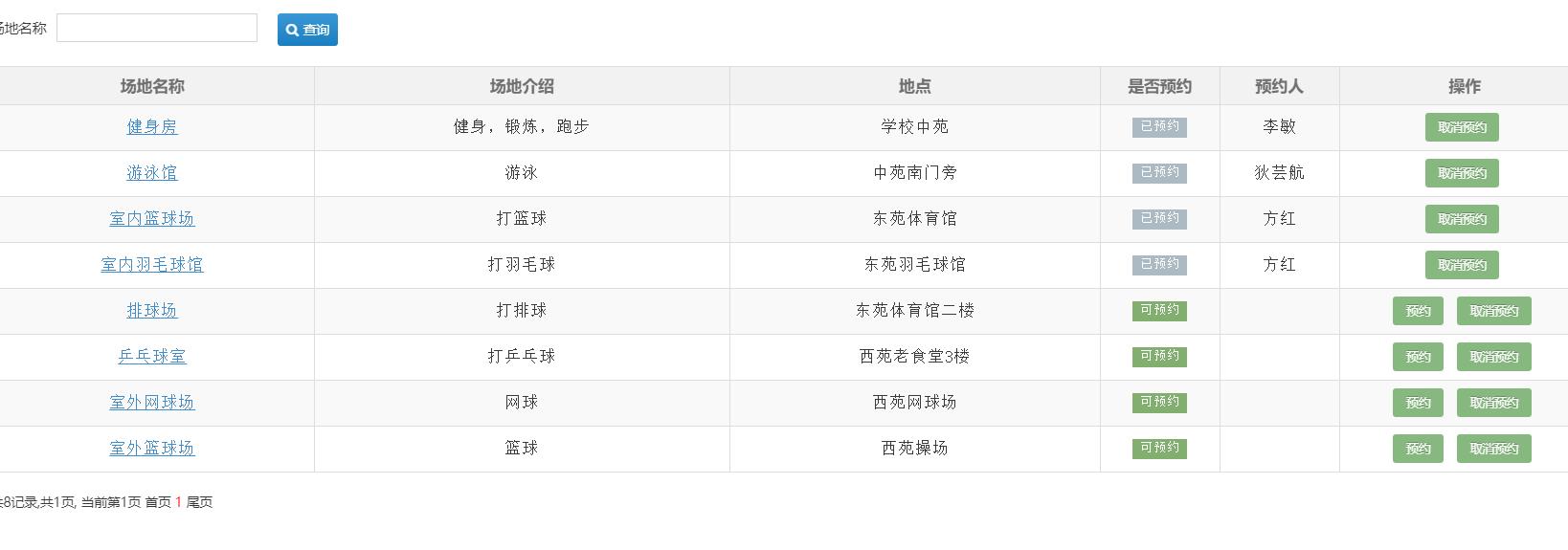Cancel the 室内羽毛球馆 reservation

[x=1462, y=265]
